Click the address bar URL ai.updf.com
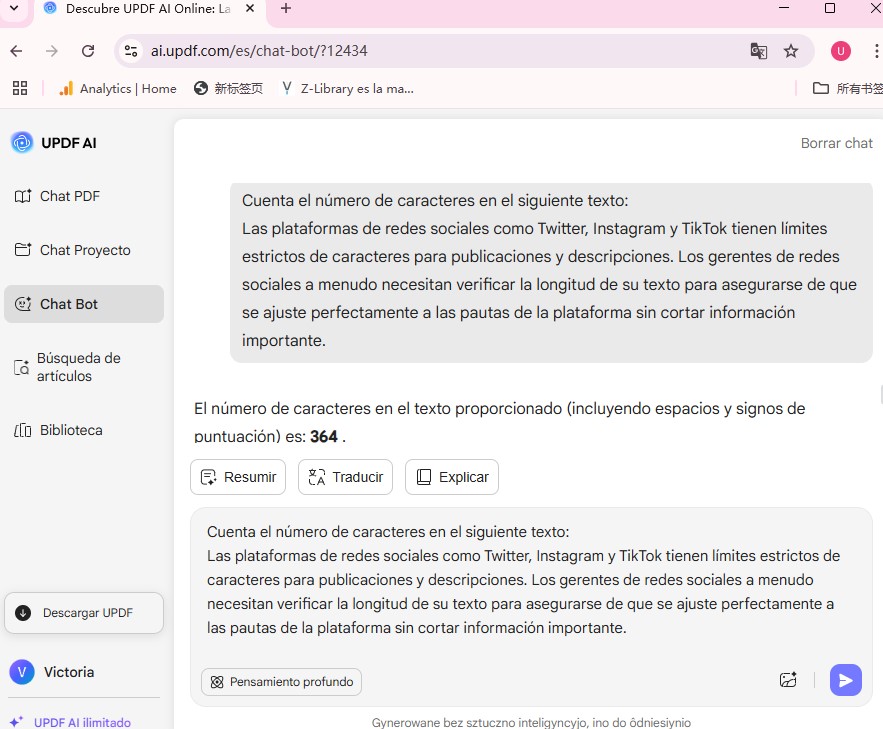 pos(259,51)
